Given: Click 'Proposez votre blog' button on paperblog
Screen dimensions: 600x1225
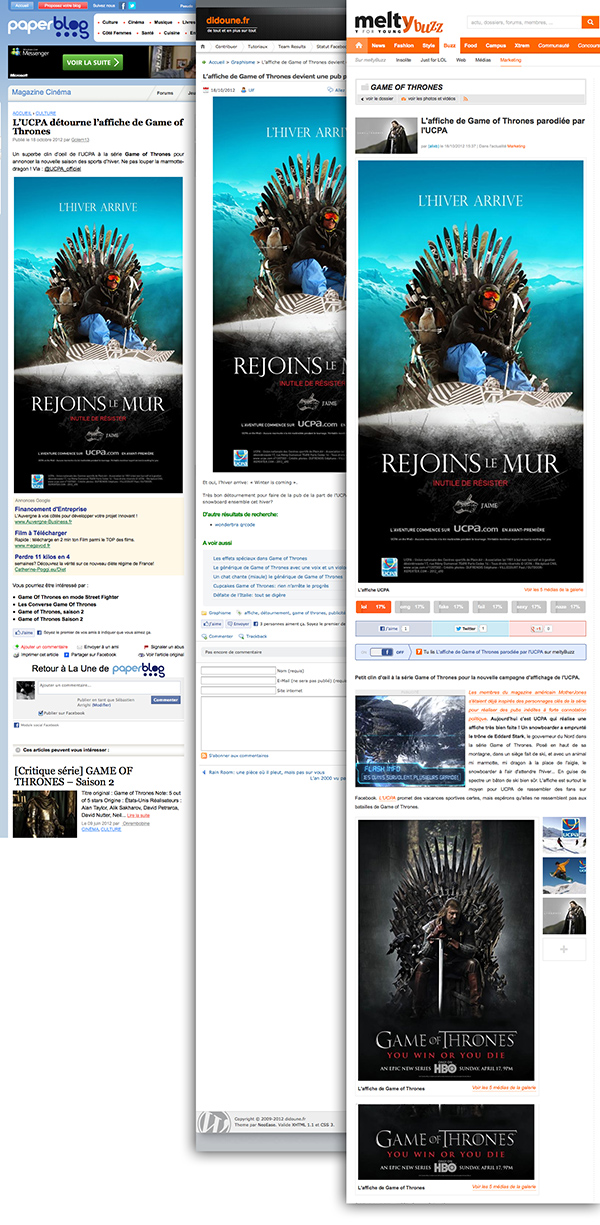Looking at the screenshot, I should [61, 5].
